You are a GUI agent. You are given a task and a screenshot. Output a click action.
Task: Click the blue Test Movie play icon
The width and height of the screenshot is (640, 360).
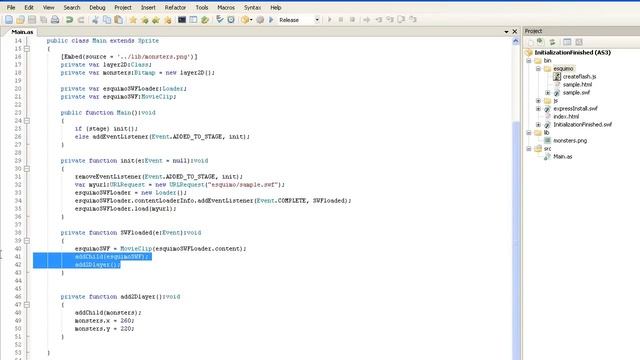271,20
